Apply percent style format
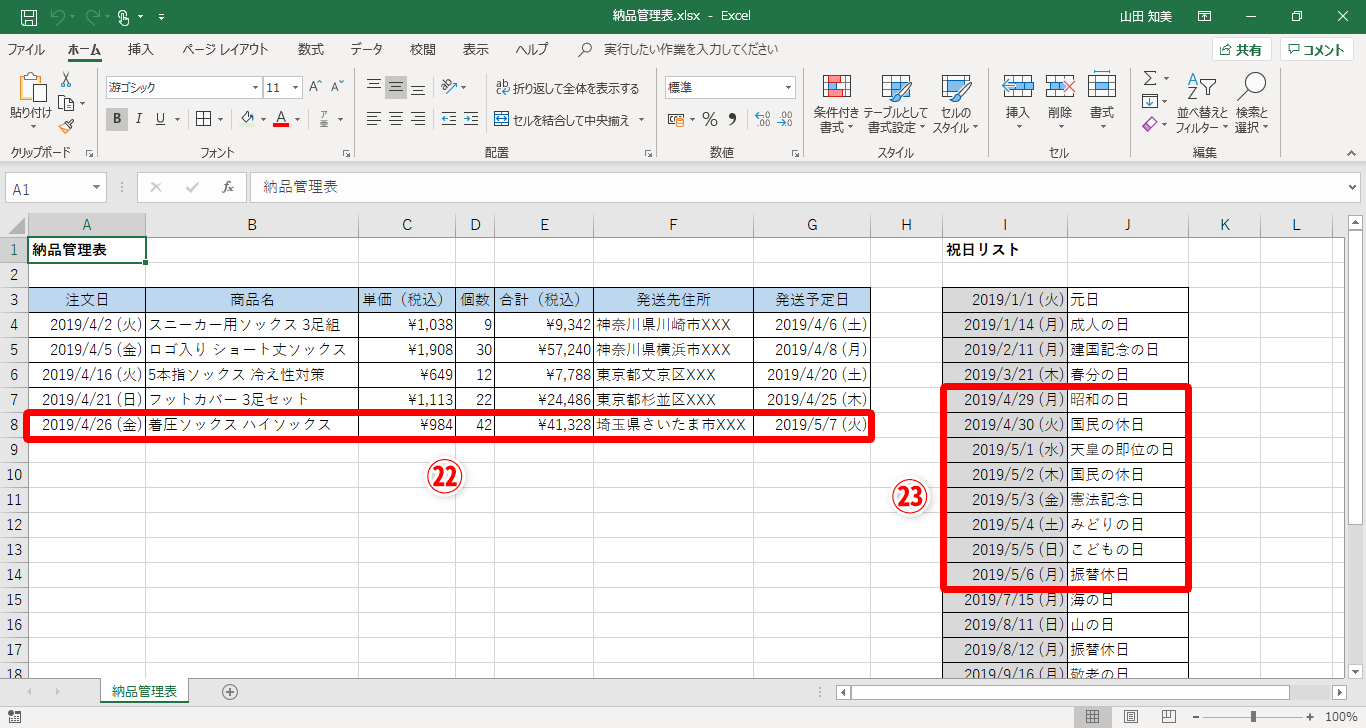Image resolution: width=1366 pixels, height=728 pixels. [709, 119]
